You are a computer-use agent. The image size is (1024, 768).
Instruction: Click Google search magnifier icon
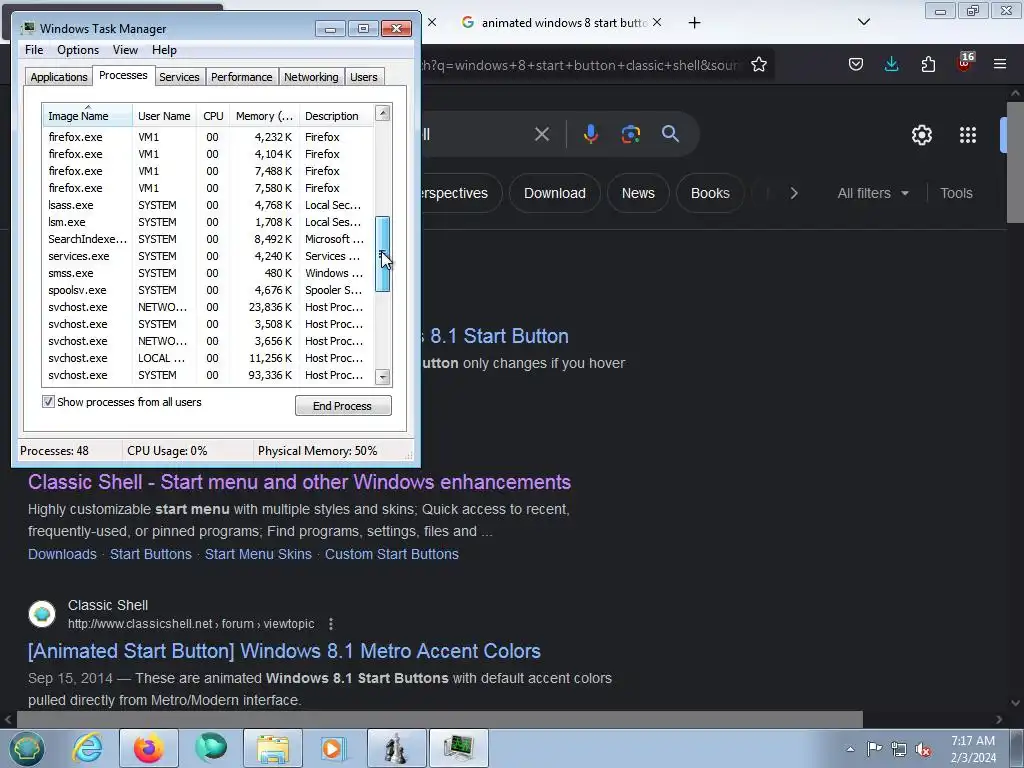pyautogui.click(x=670, y=135)
